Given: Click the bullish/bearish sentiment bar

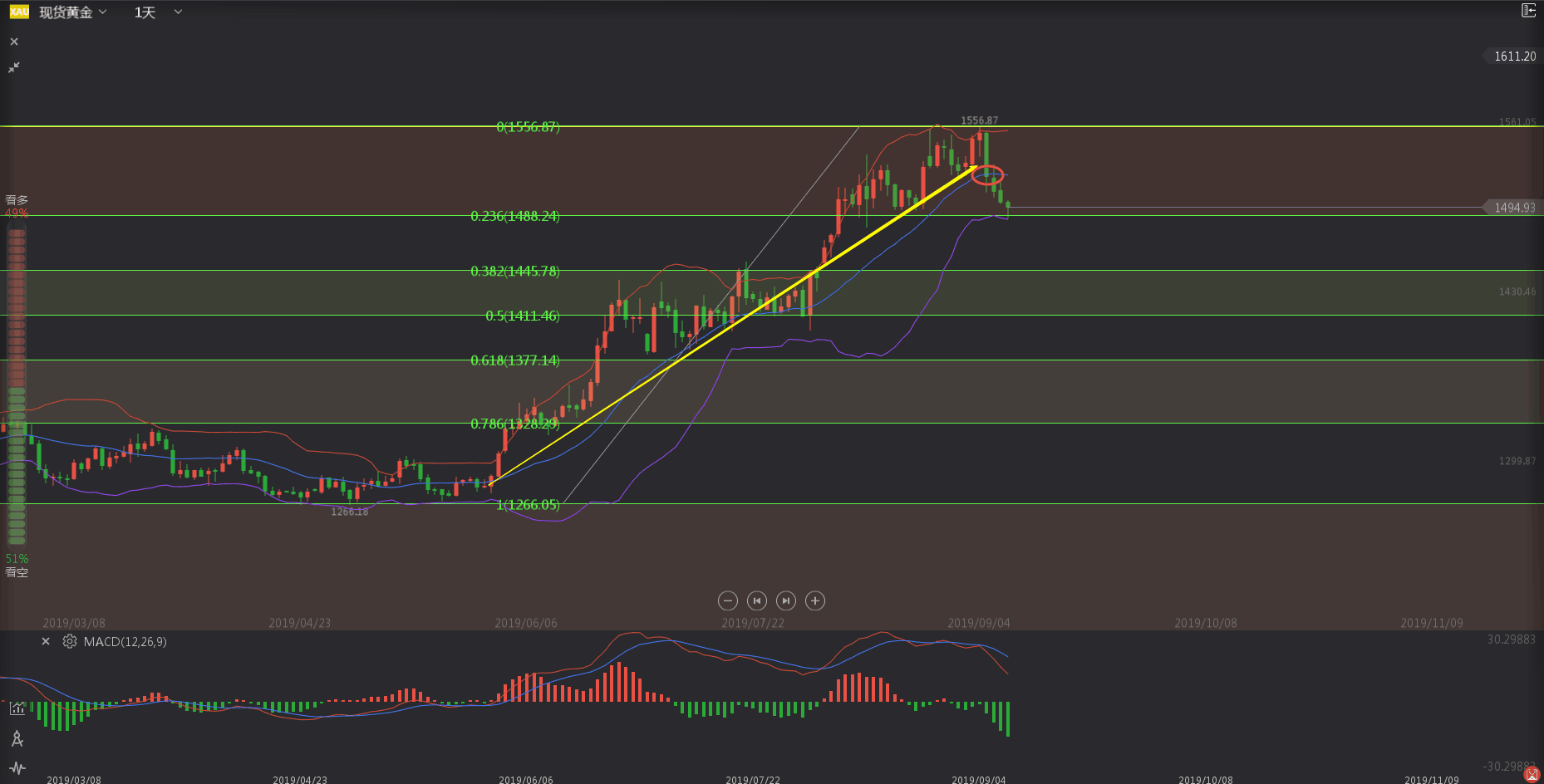Looking at the screenshot, I should 17,386.
